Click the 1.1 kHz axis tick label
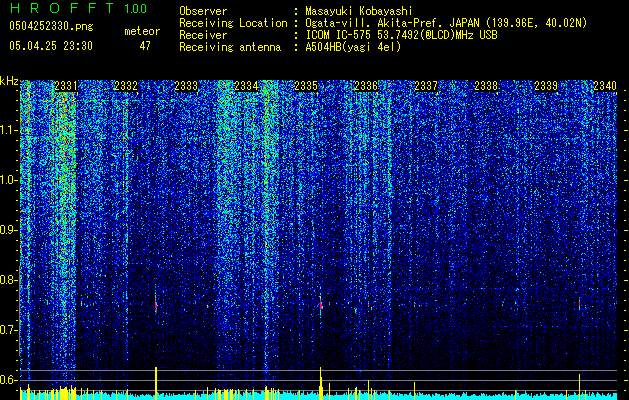 pos(9,130)
